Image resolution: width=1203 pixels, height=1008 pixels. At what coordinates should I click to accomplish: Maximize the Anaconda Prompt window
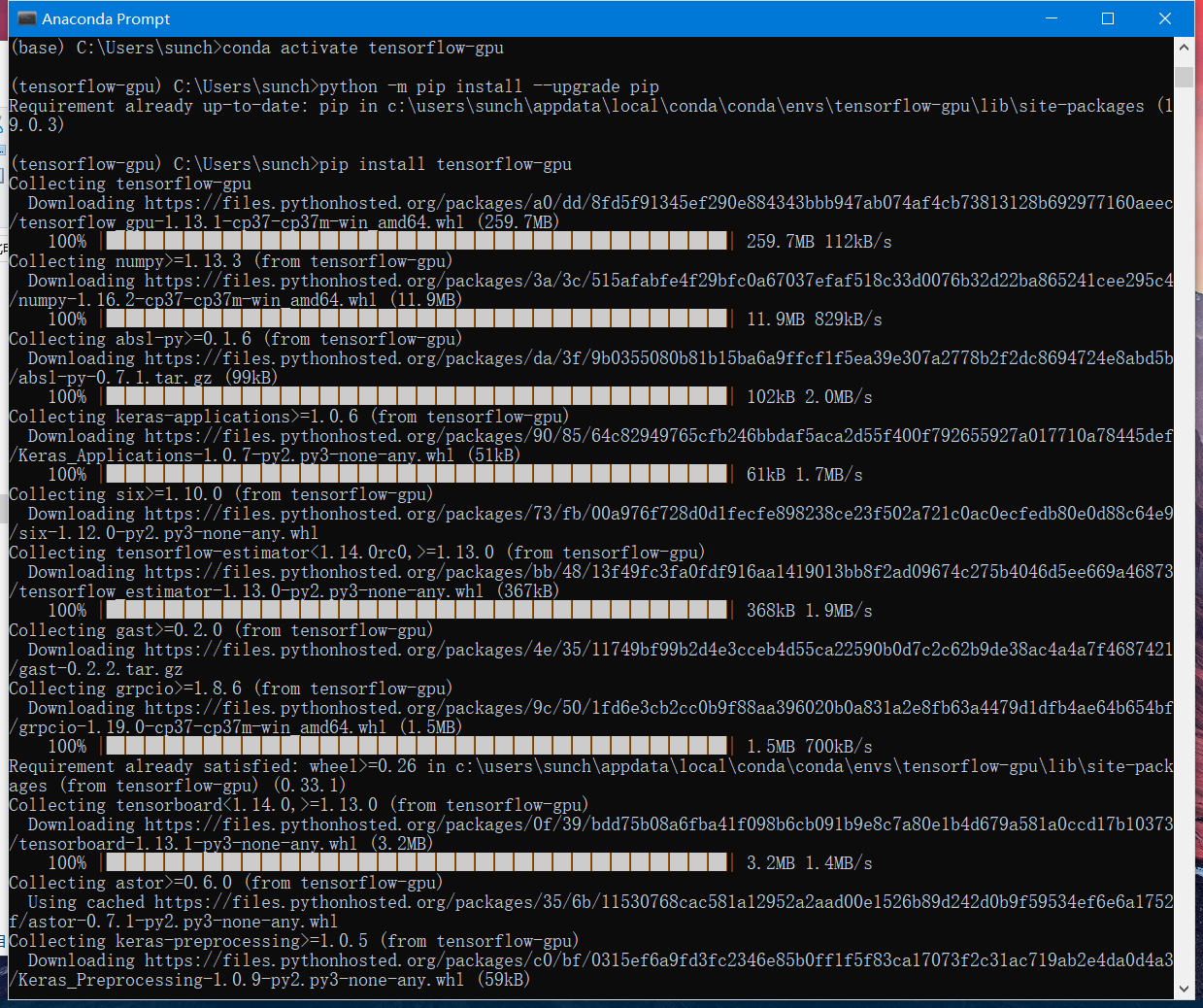1108,18
